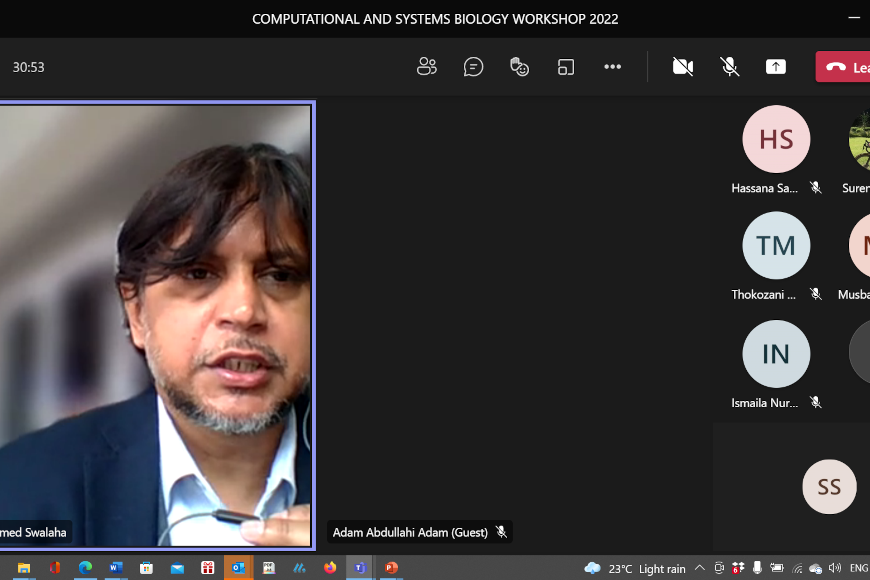Switch to PowerPoint in the taskbar
Viewport: 870px width, 580px height.
[391, 568]
